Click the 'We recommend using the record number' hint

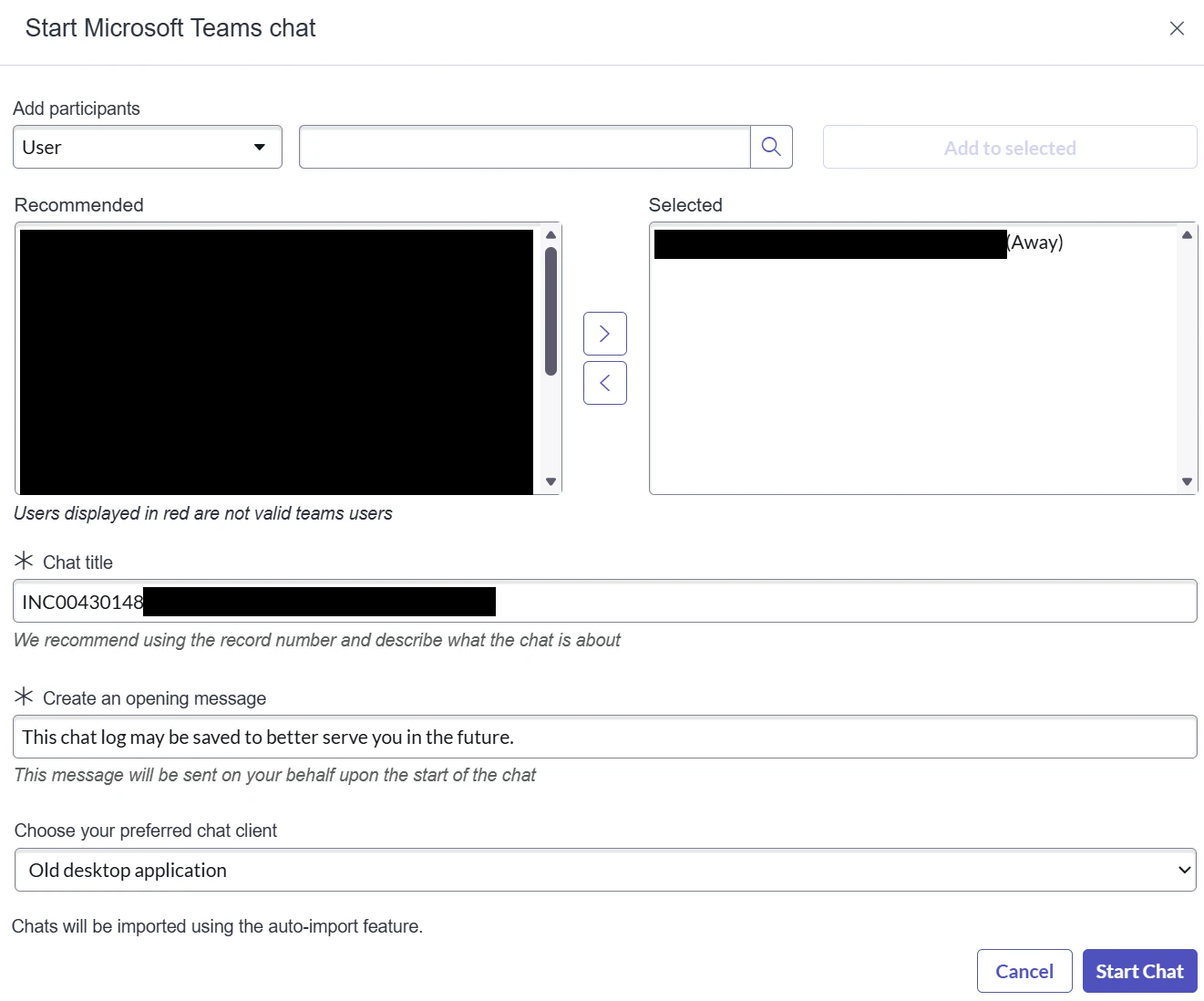click(x=317, y=640)
